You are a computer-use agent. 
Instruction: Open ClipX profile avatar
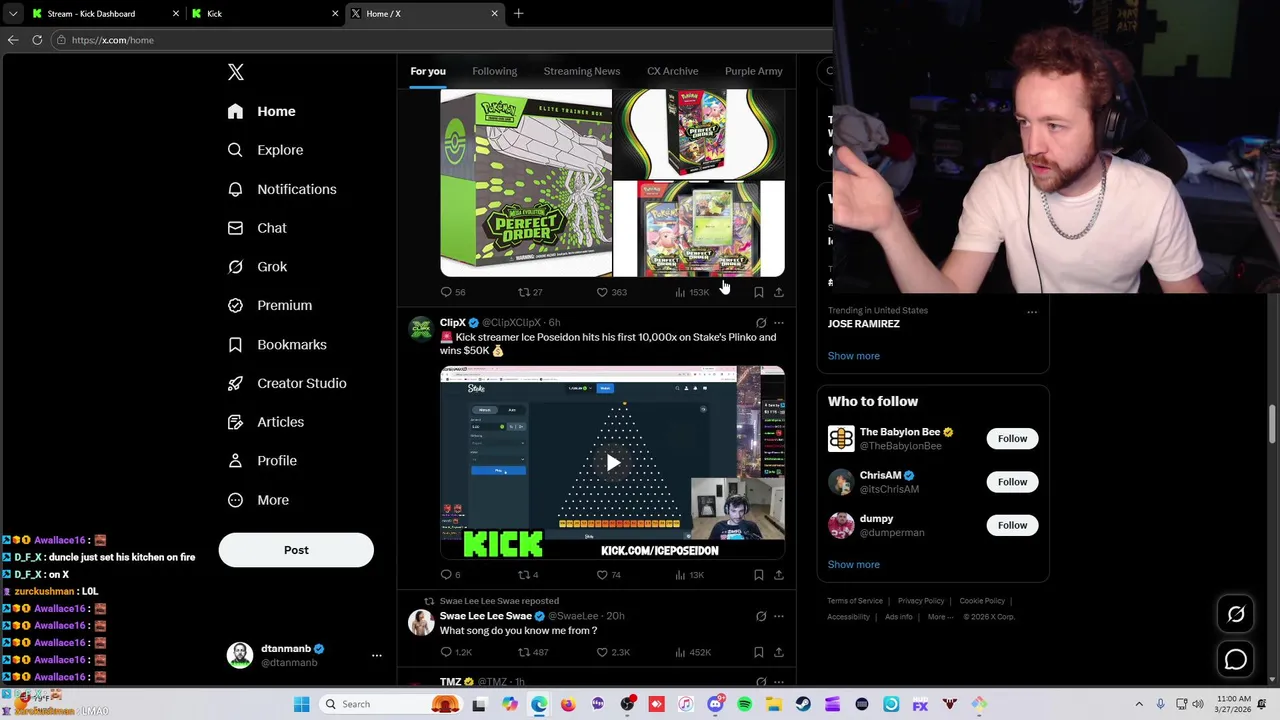point(421,329)
